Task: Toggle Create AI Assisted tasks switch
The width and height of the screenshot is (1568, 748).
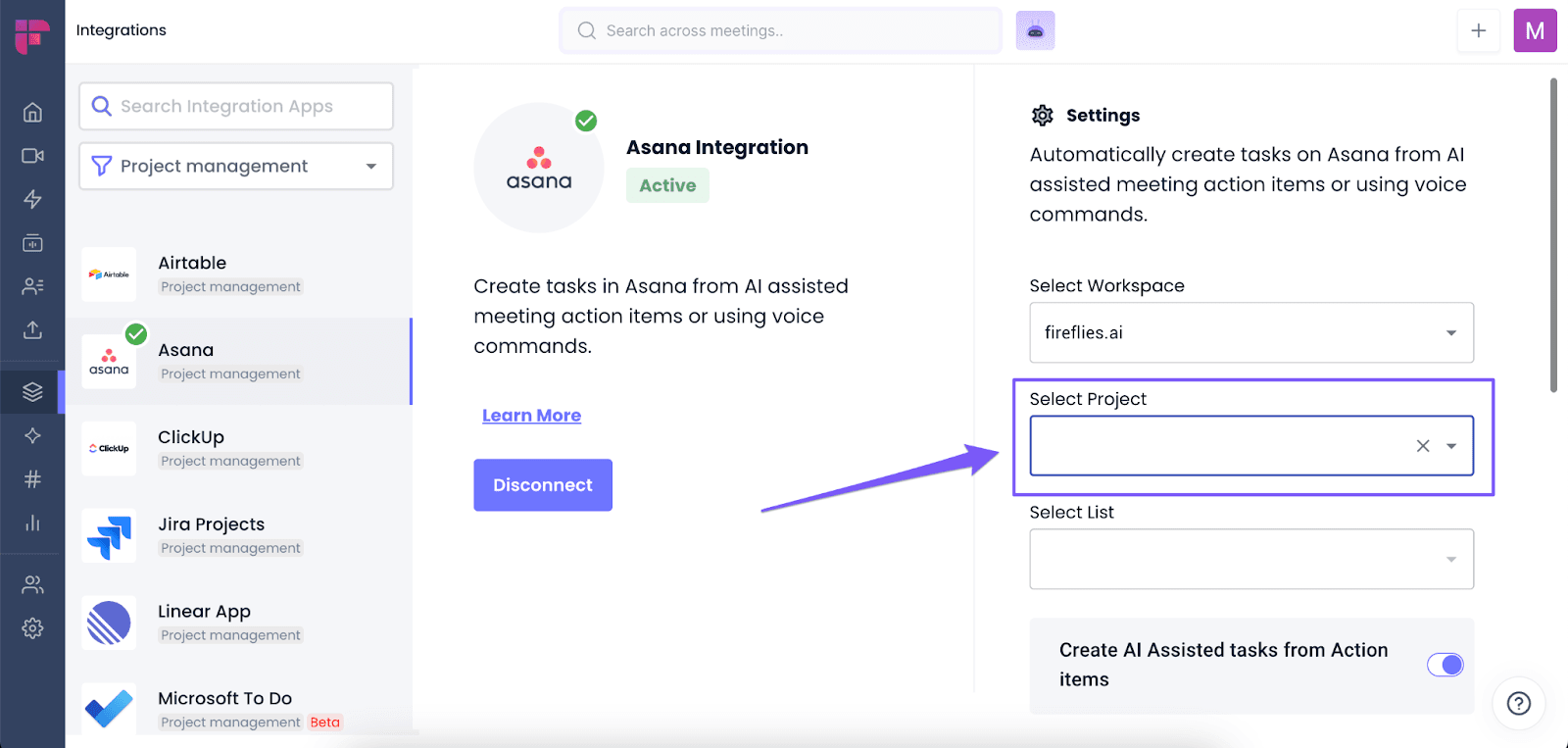Action: (x=1445, y=665)
